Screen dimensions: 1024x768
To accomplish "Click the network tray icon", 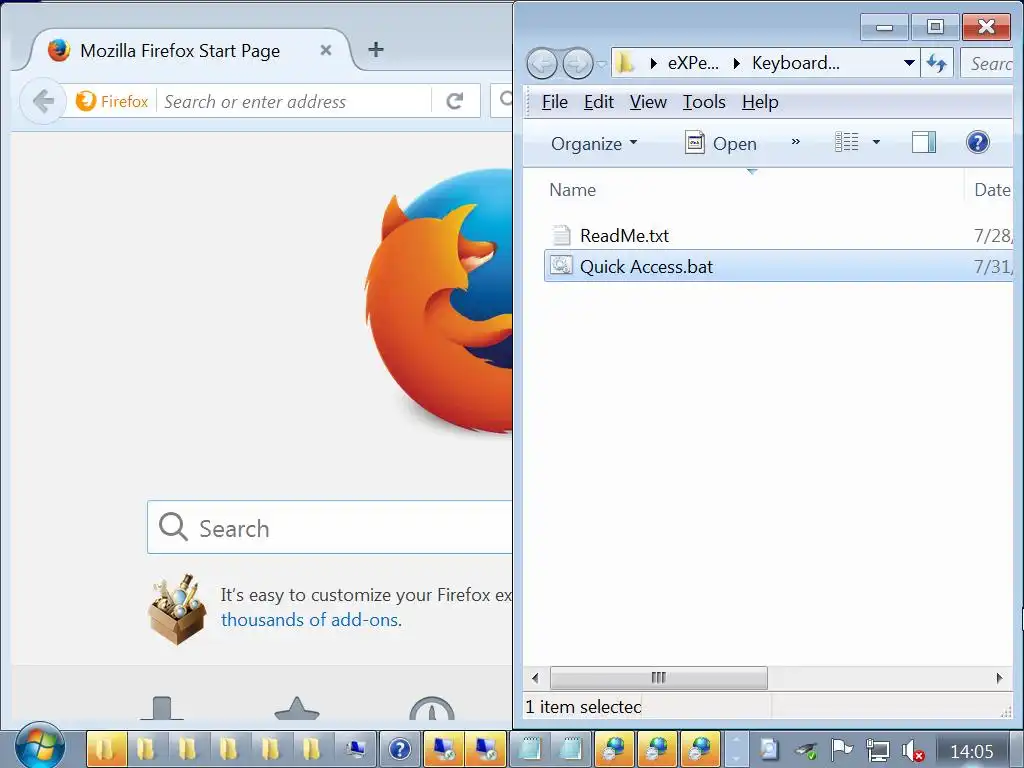I will [x=877, y=750].
